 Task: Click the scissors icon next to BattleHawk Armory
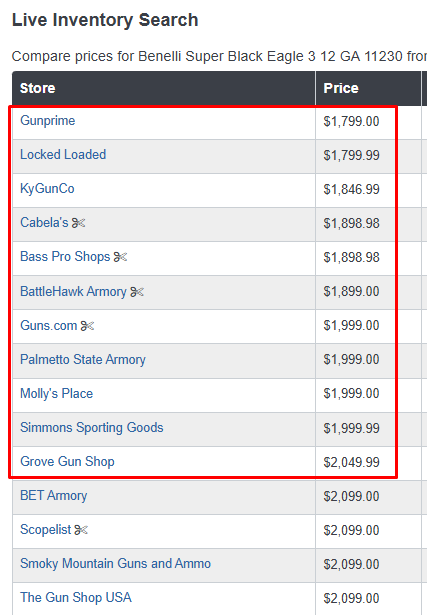coord(137,292)
